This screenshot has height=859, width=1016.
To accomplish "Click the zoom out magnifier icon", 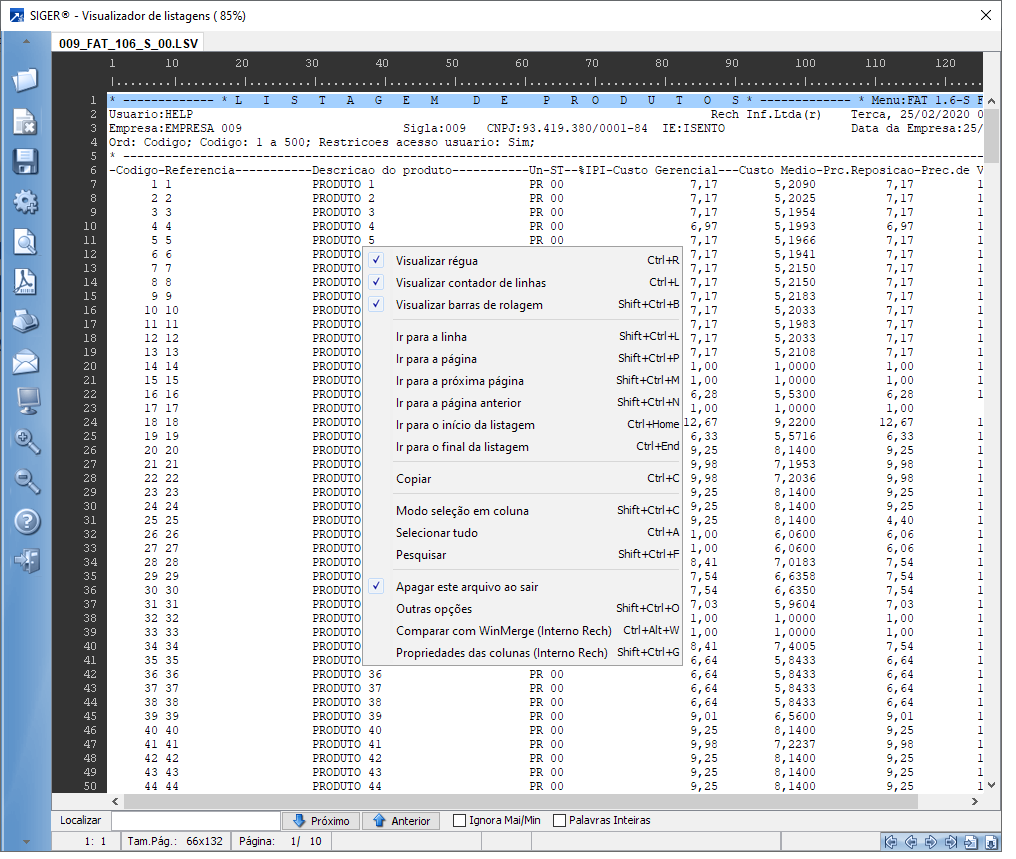I will pos(25,481).
